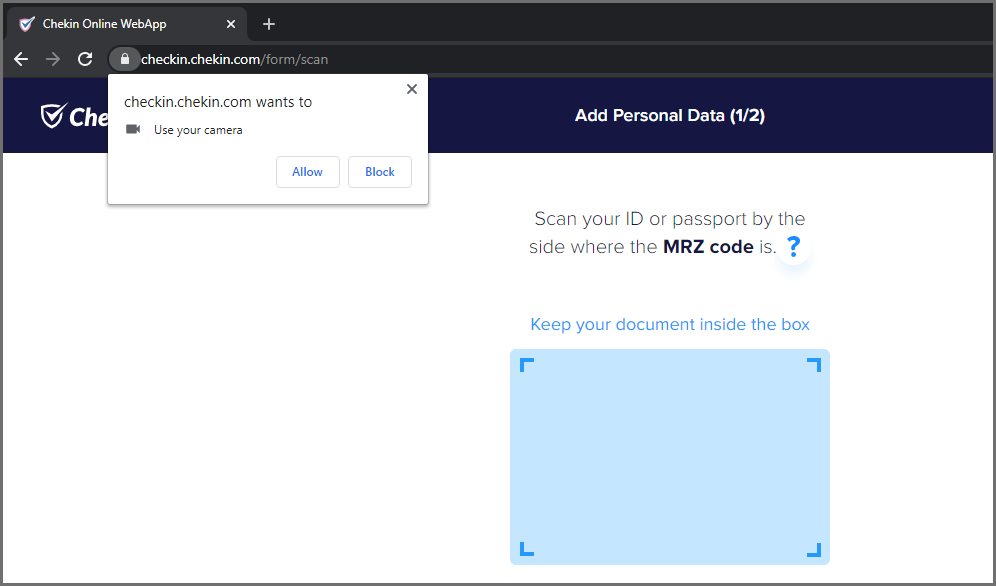Viewport: 996px width, 586px height.
Task: Block camera access in the permission prompt
Action: tap(379, 172)
